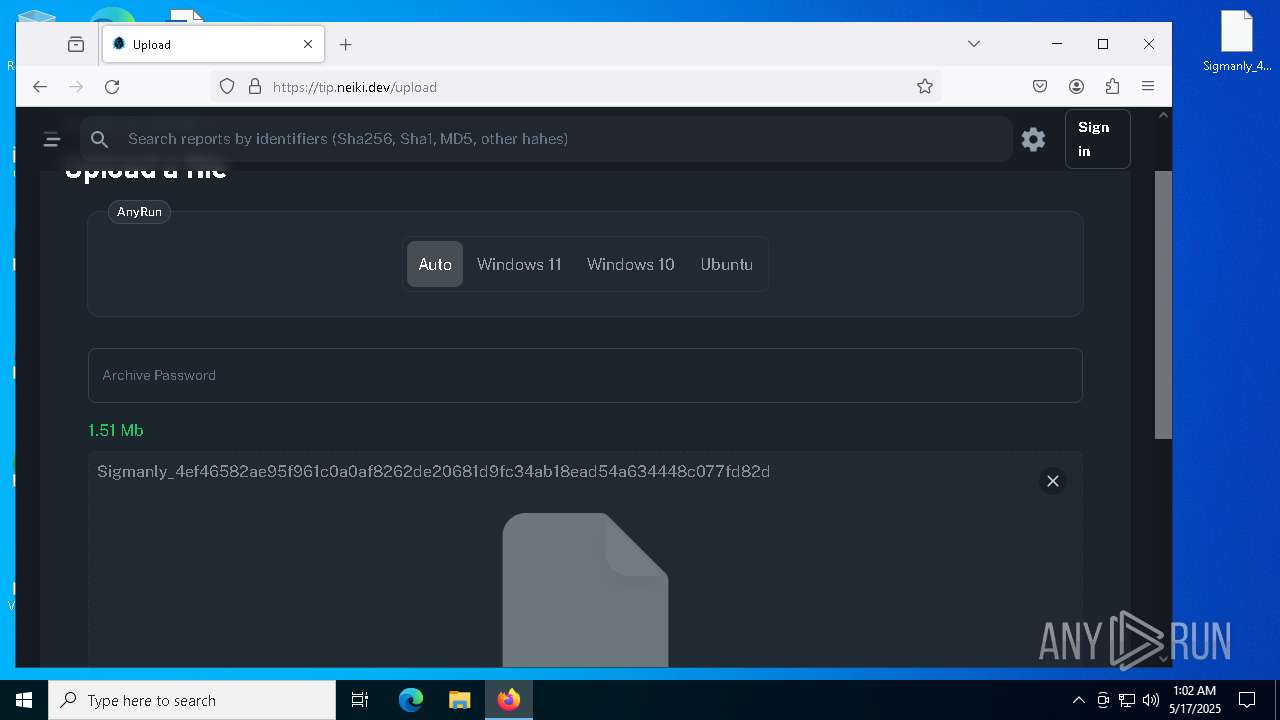1280x720 pixels.
Task: Show hidden system tray icons
Action: tap(1079, 700)
